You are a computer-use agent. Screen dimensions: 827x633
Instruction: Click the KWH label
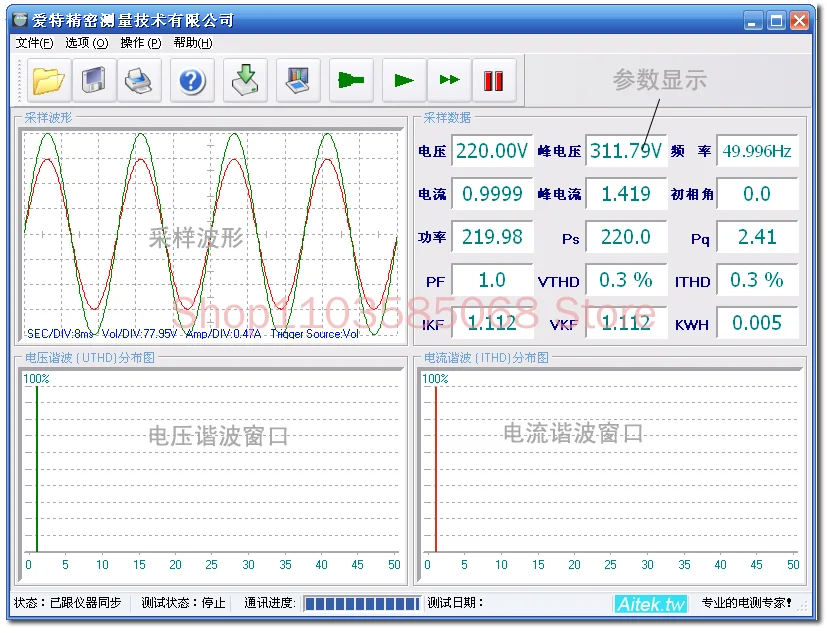coord(692,325)
